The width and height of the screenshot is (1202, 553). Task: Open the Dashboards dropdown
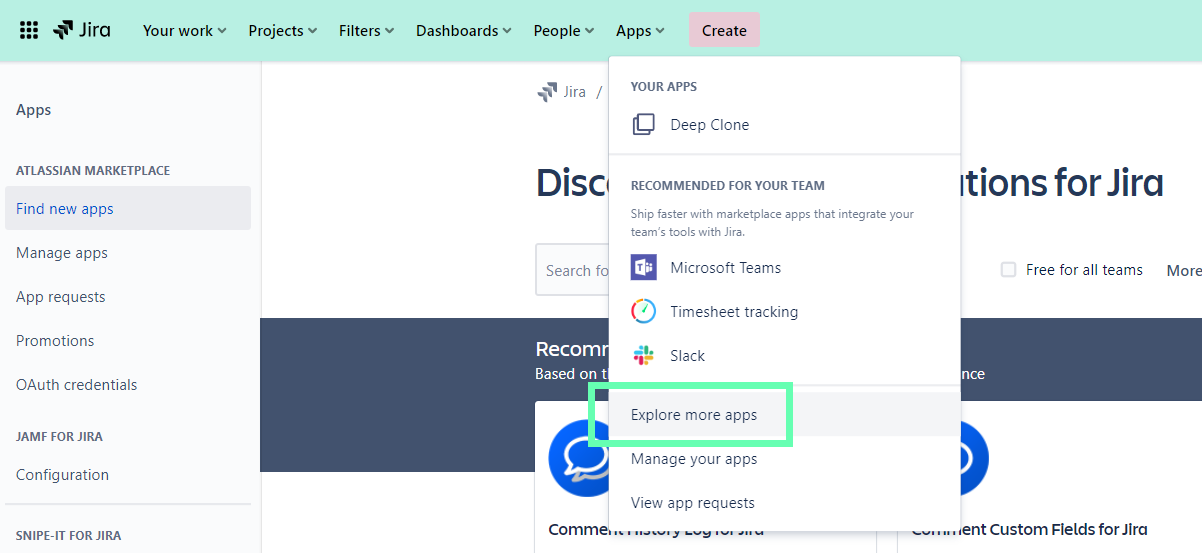[463, 30]
